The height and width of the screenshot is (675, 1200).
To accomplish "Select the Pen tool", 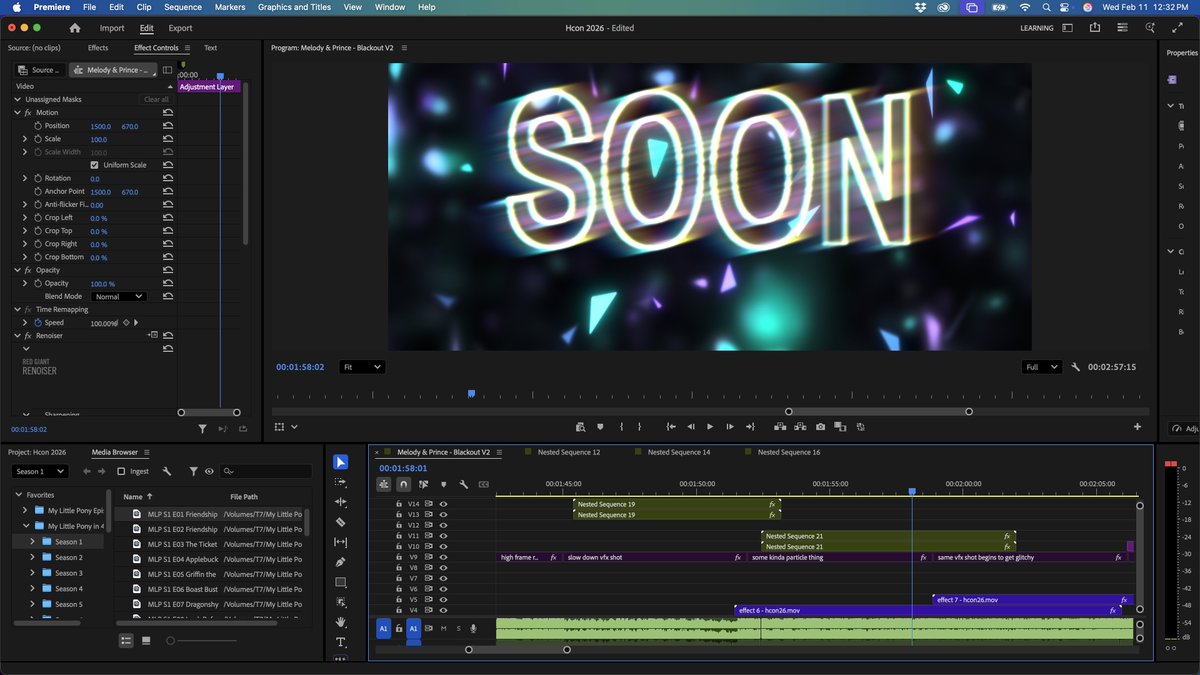I will tap(340, 562).
